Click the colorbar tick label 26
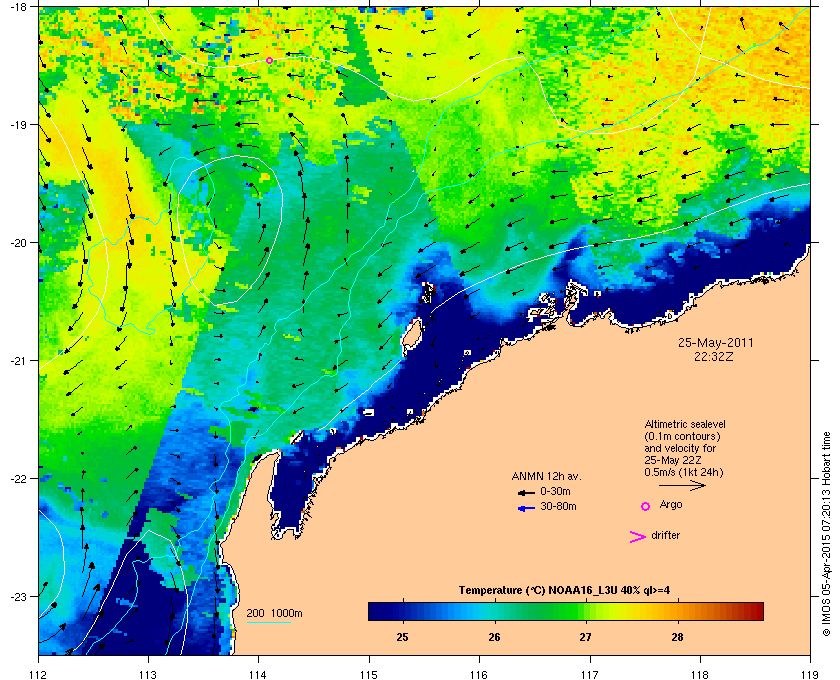 click(494, 637)
